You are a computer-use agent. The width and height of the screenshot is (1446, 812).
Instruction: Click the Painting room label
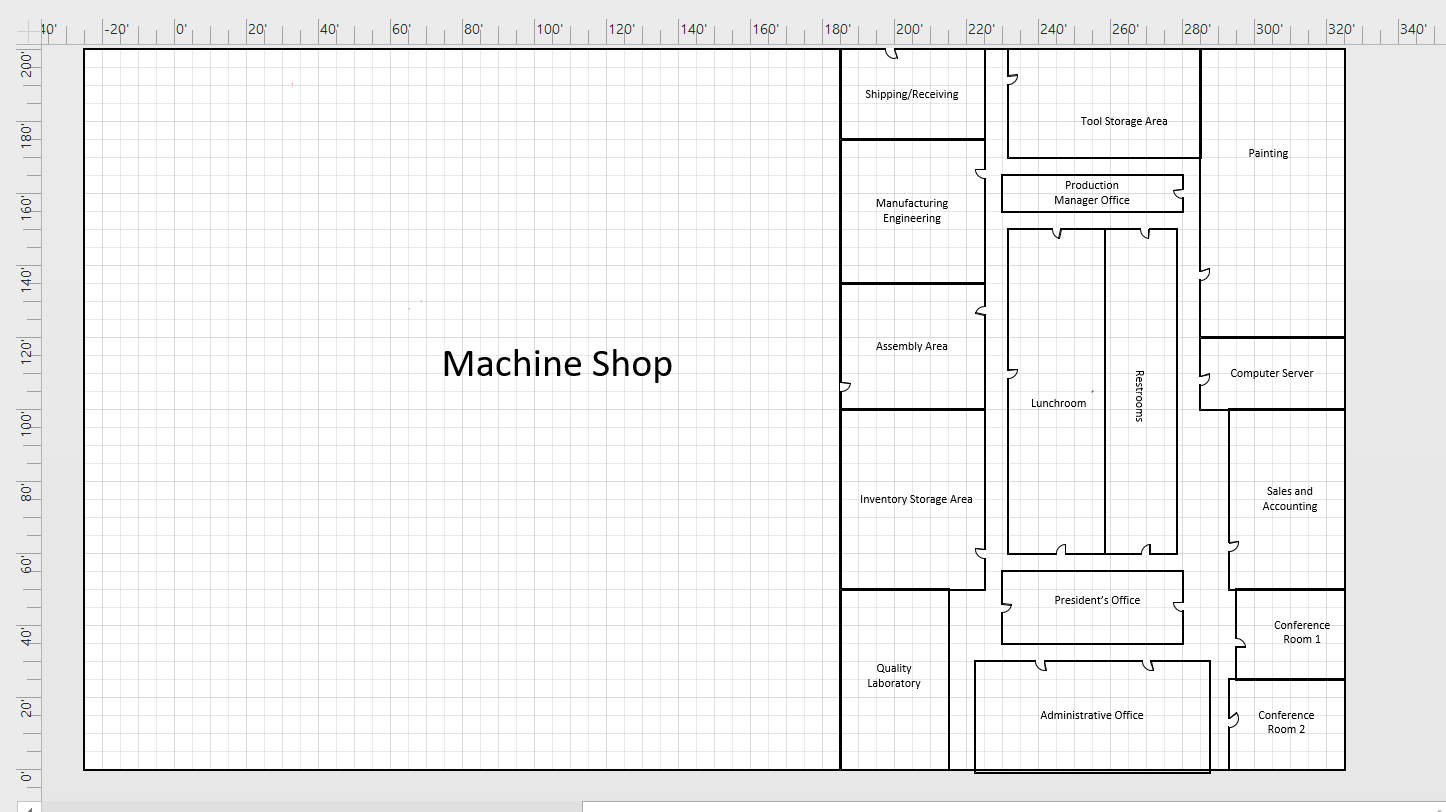(1267, 153)
